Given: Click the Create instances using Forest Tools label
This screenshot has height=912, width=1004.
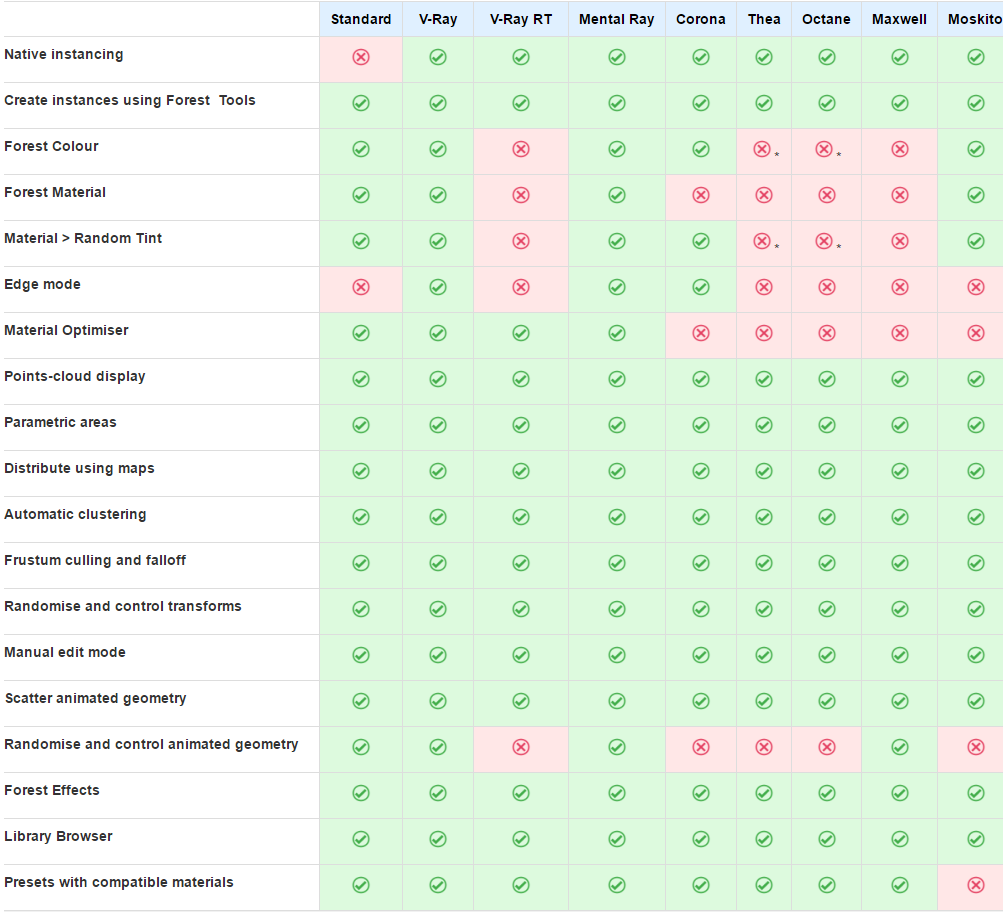Looking at the screenshot, I should tap(130, 101).
